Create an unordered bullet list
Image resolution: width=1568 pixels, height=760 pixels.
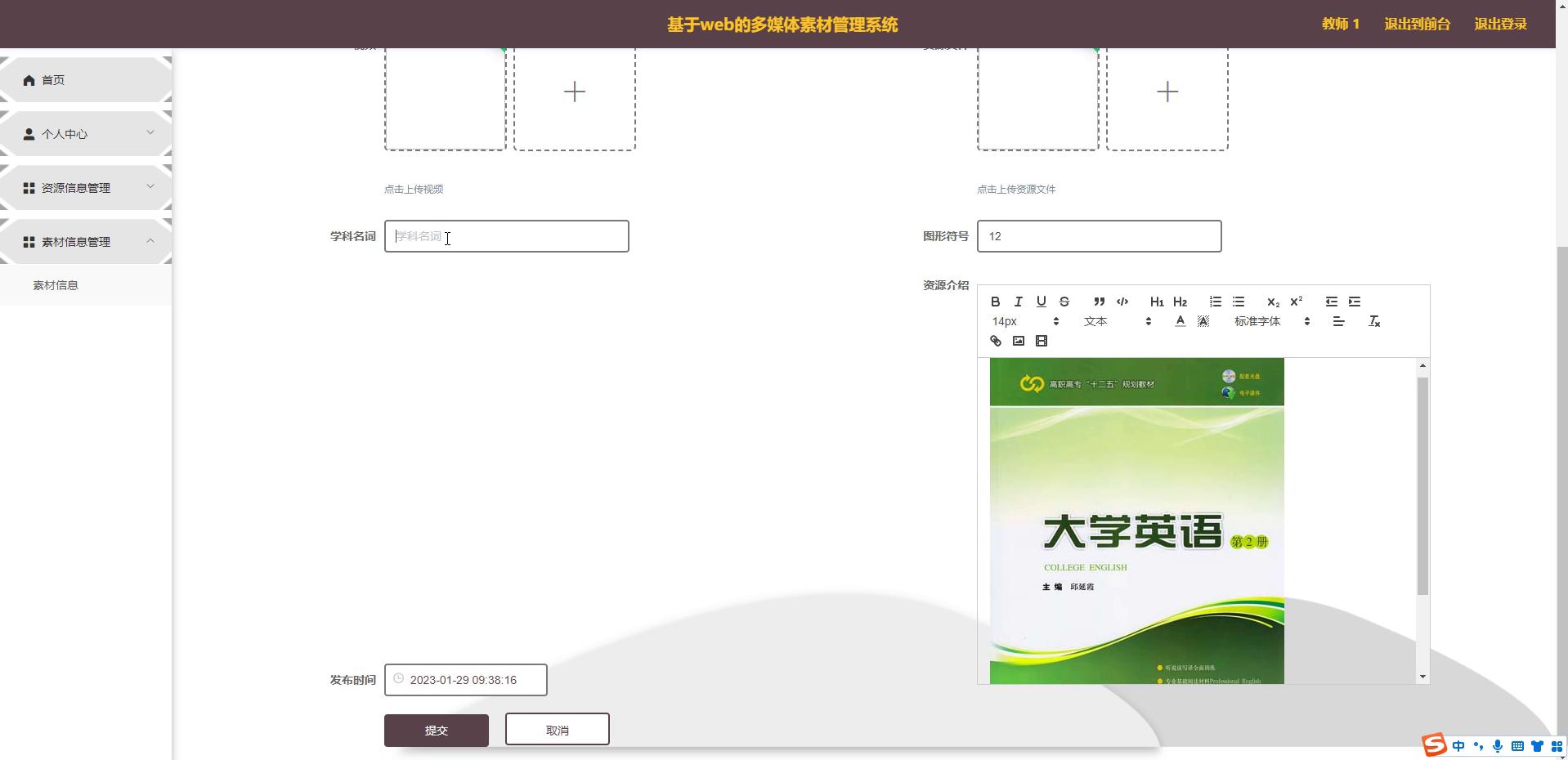point(1239,302)
